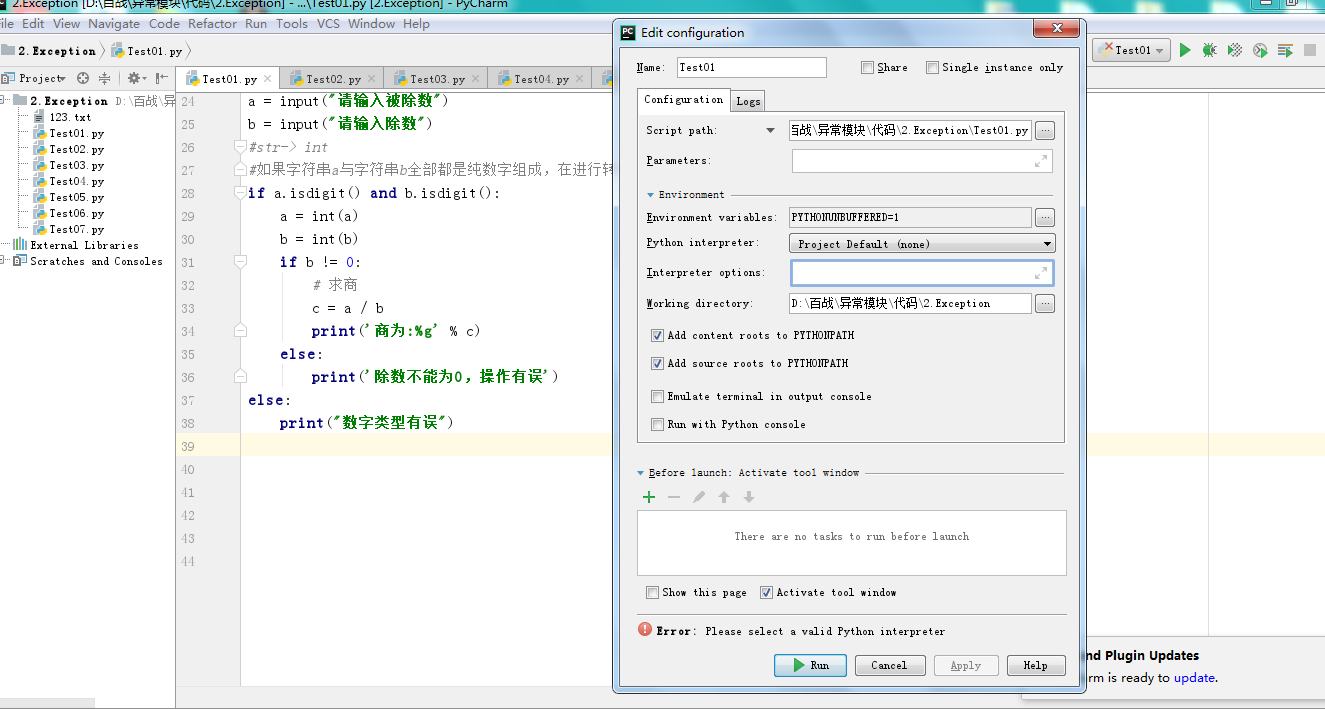Open the Navigate menu
Screen dimensions: 1325x709
click(114, 23)
